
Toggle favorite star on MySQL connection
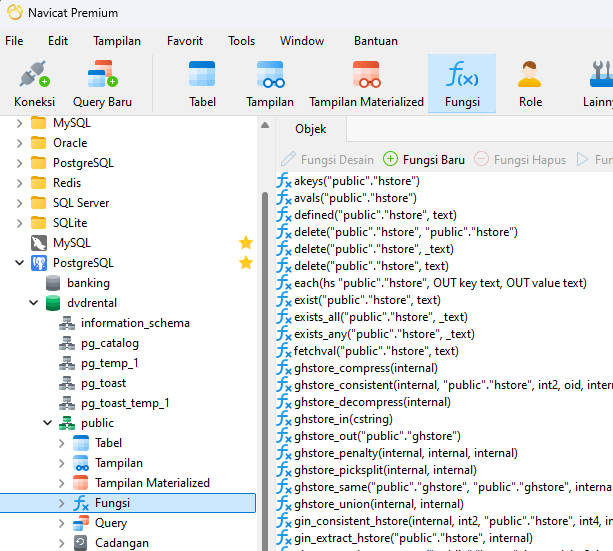[x=246, y=243]
